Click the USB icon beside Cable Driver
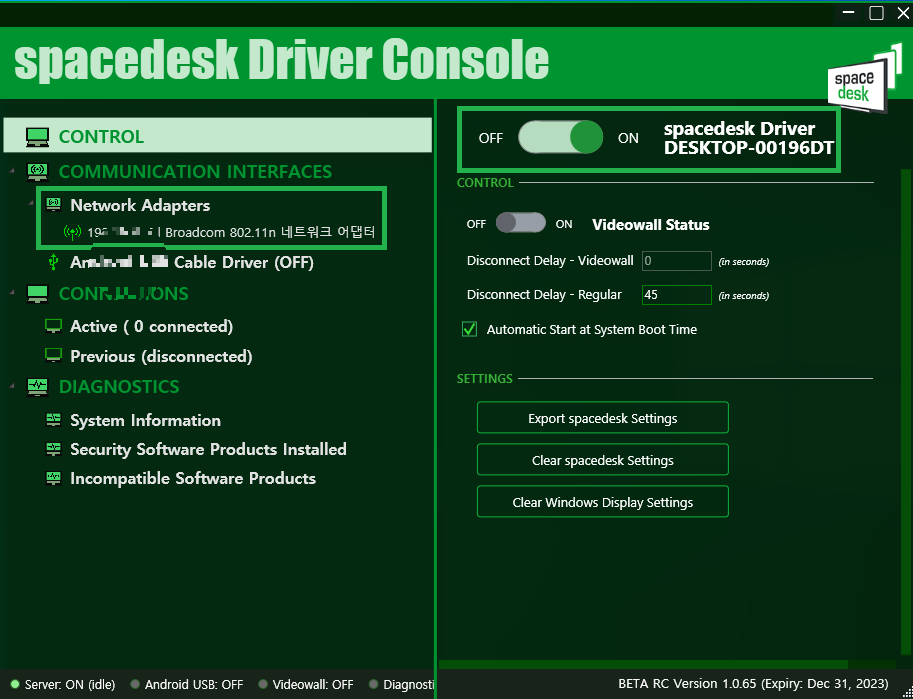This screenshot has width=913, height=699. [x=54, y=263]
